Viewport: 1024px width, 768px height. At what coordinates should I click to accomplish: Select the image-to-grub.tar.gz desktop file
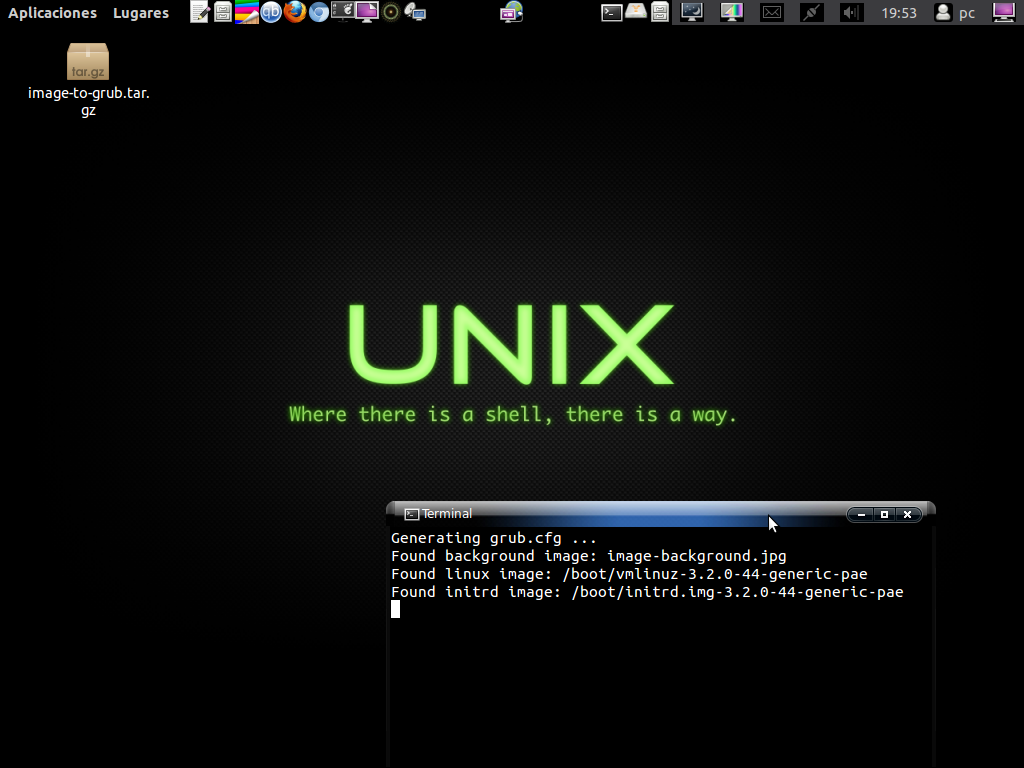pyautogui.click(x=88, y=80)
